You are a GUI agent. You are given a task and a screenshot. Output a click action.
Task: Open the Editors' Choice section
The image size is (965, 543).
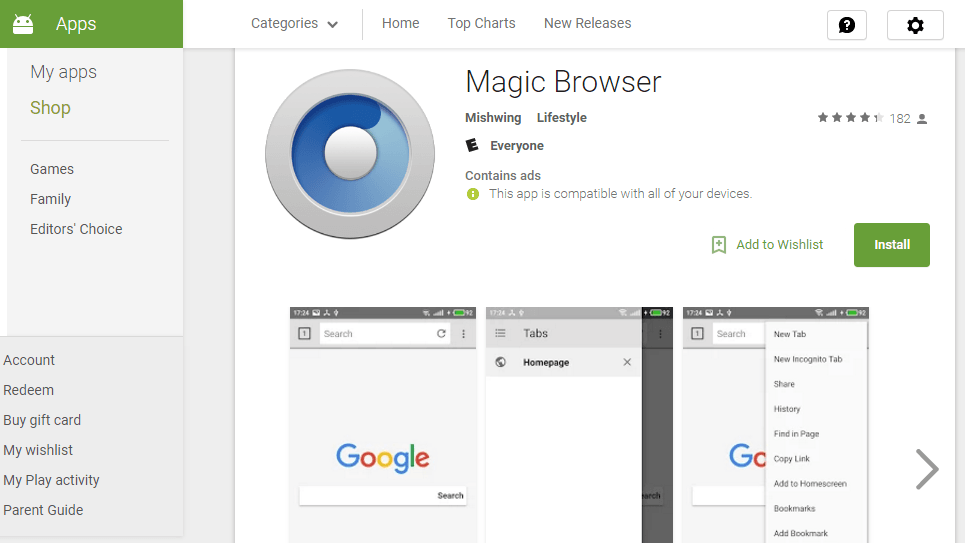pos(76,229)
